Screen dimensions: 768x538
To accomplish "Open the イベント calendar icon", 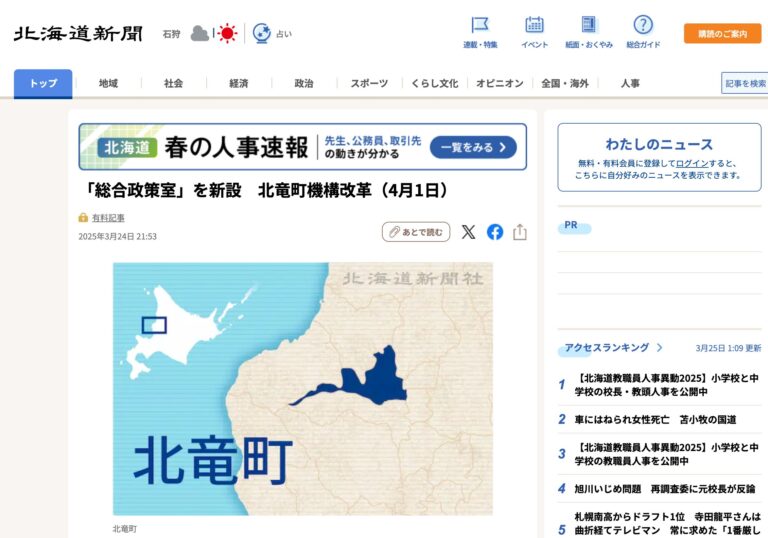I will click(534, 25).
